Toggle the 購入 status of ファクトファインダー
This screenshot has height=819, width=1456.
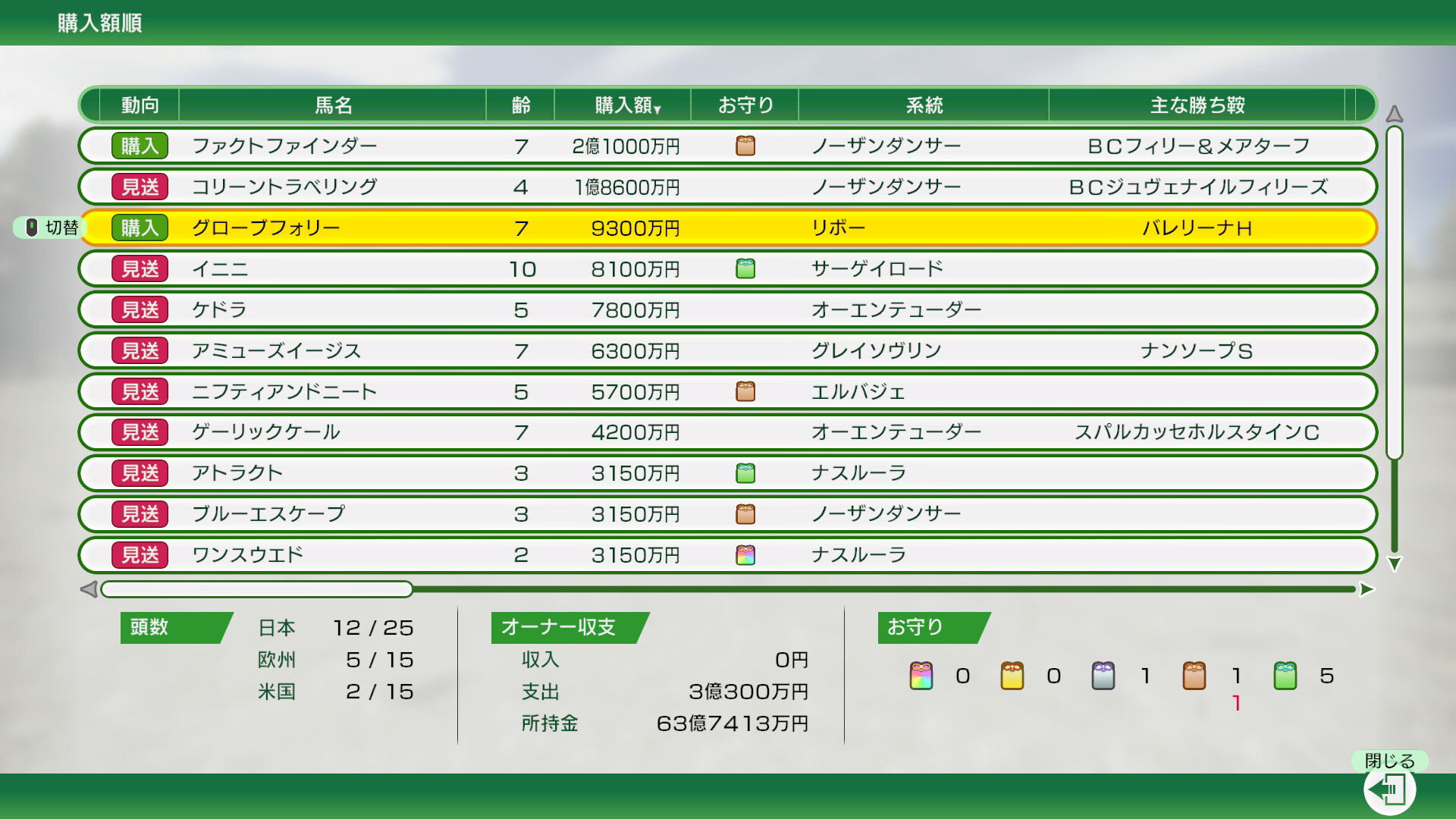click(x=140, y=146)
